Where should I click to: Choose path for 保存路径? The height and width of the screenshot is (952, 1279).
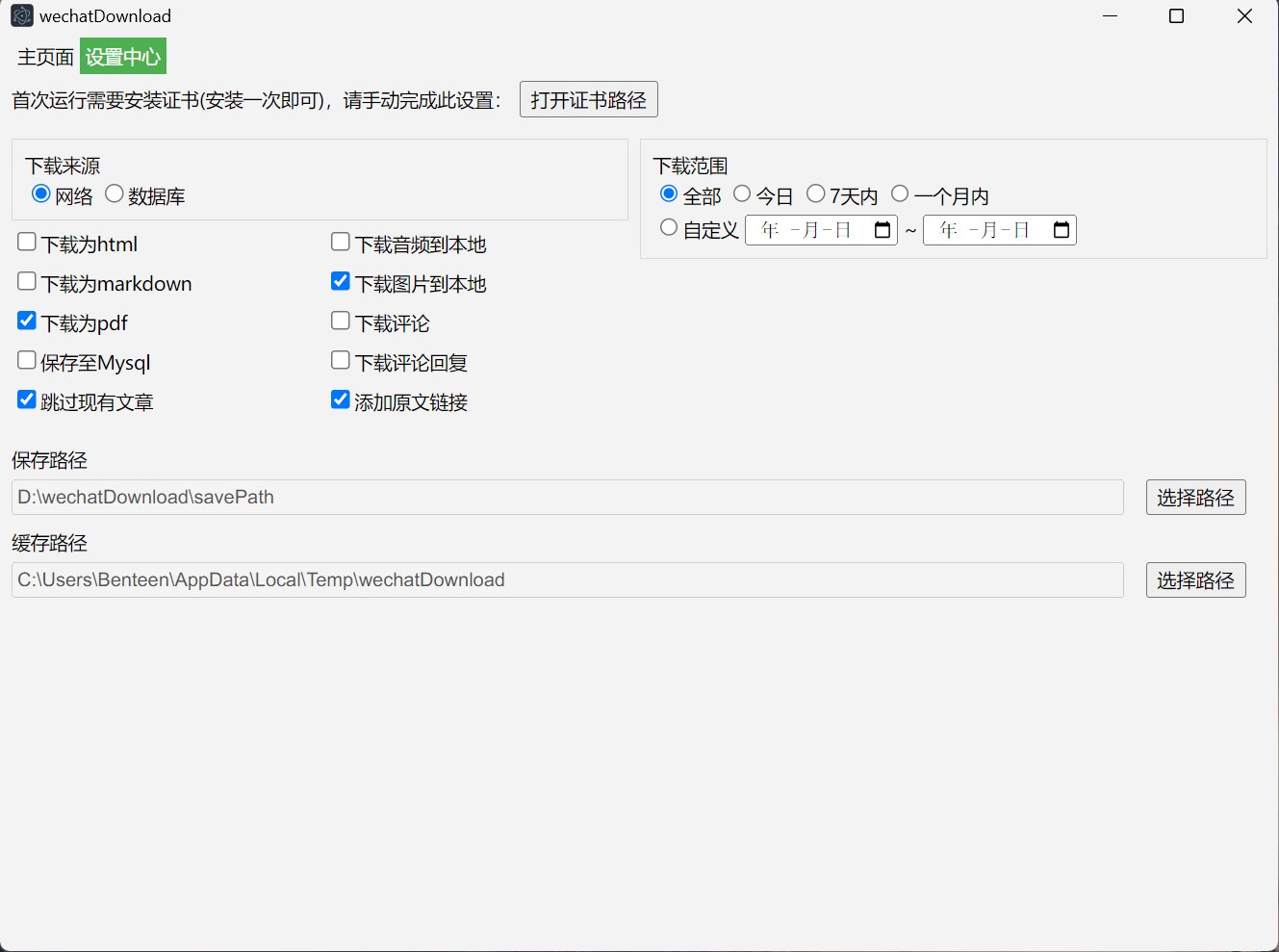pos(1196,498)
